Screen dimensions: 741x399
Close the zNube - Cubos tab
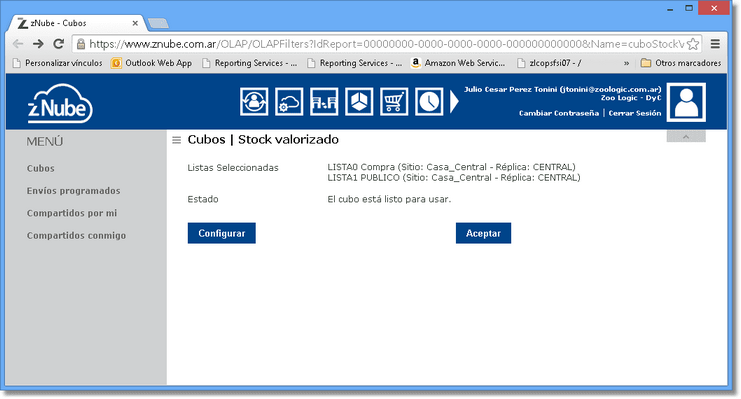135,23
